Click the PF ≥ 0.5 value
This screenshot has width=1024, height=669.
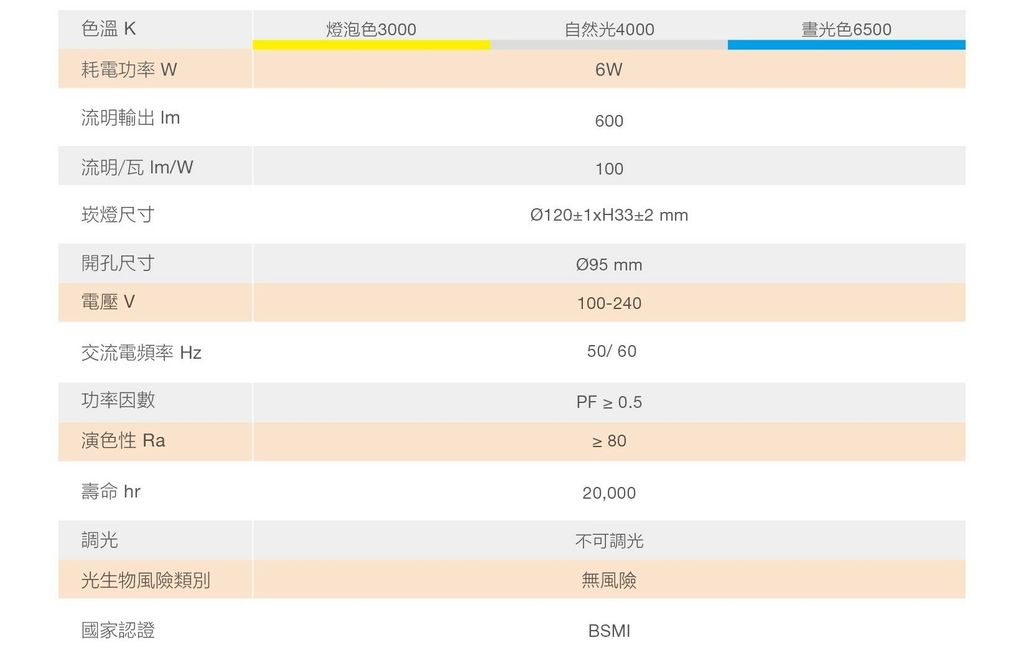click(x=609, y=402)
